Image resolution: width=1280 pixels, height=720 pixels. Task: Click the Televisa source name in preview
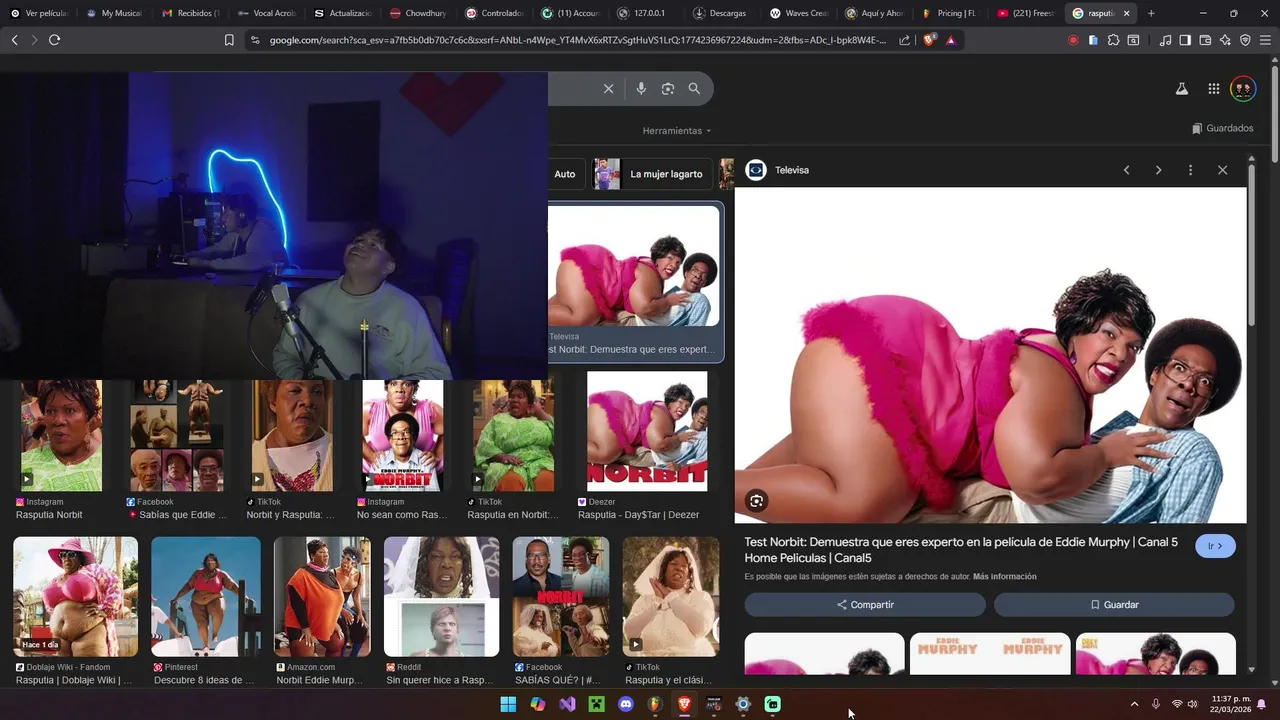(792, 170)
